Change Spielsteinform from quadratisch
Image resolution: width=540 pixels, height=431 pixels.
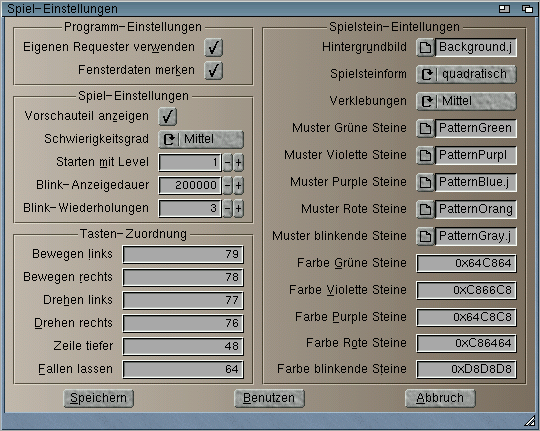(466, 74)
